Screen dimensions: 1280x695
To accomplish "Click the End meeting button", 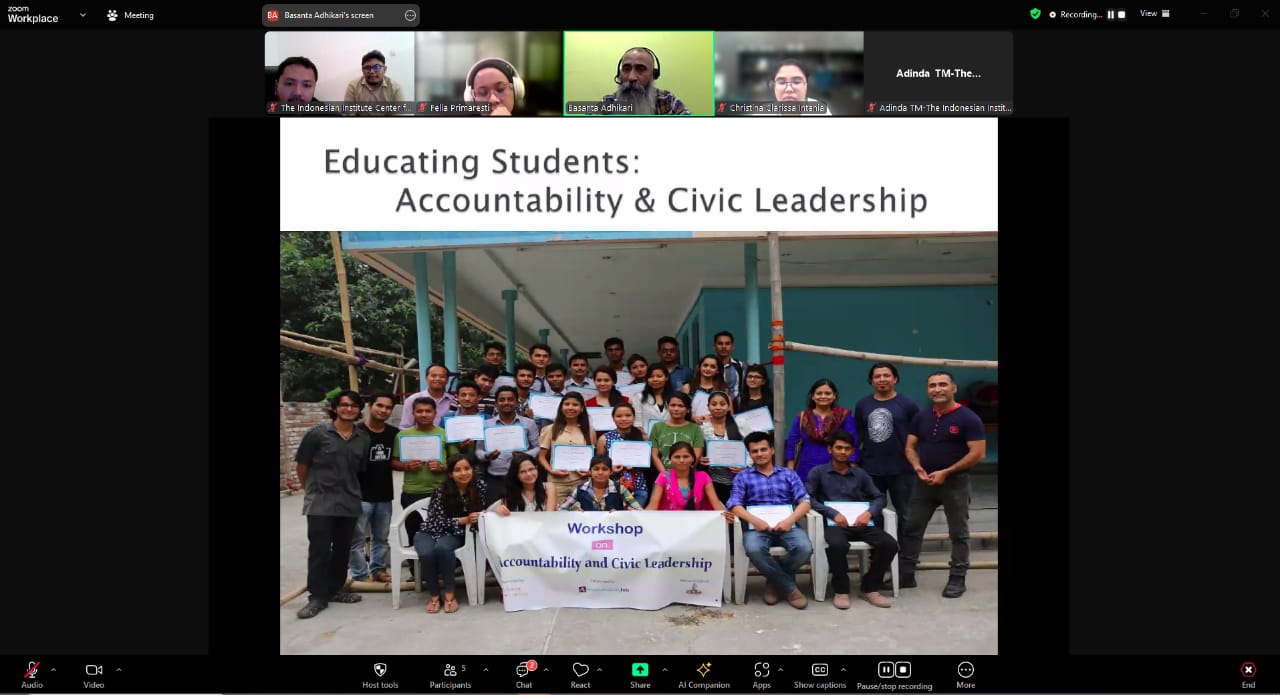I will [x=1248, y=670].
